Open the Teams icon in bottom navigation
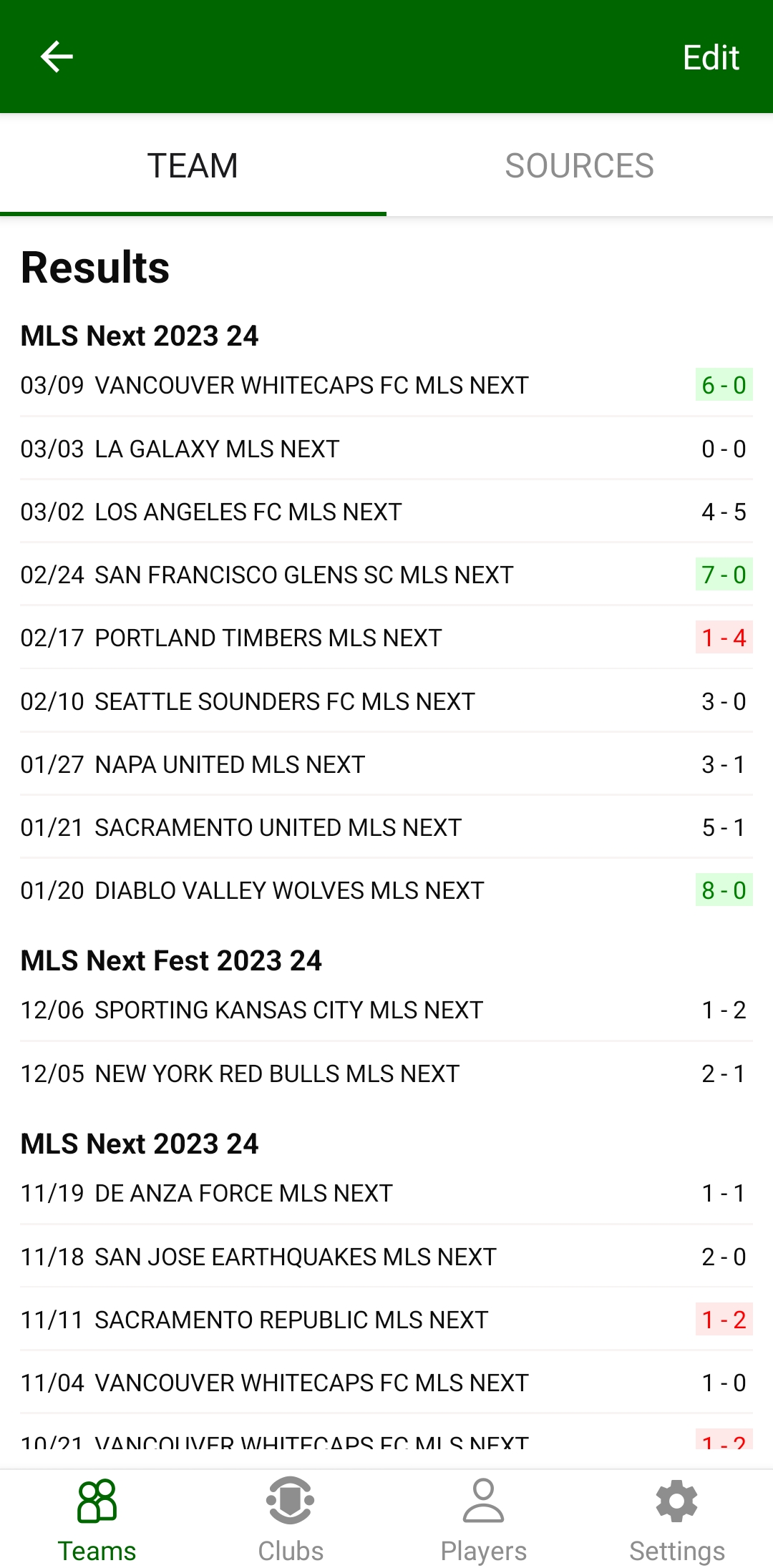Image resolution: width=773 pixels, height=1568 pixels. click(x=97, y=1501)
